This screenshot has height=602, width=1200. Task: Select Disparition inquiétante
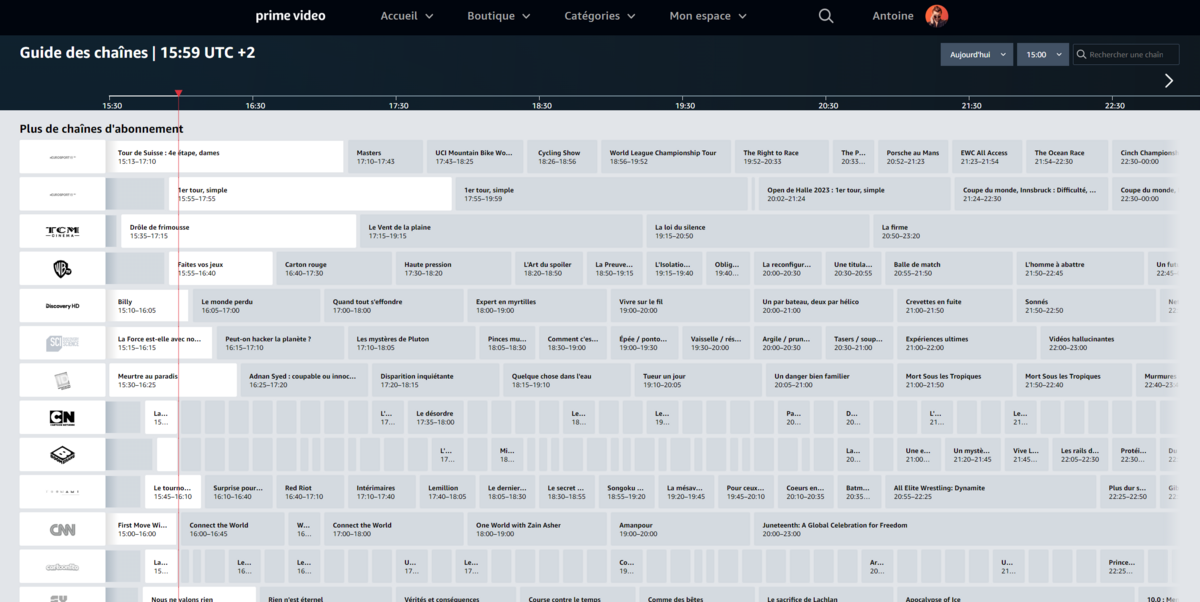pos(436,380)
